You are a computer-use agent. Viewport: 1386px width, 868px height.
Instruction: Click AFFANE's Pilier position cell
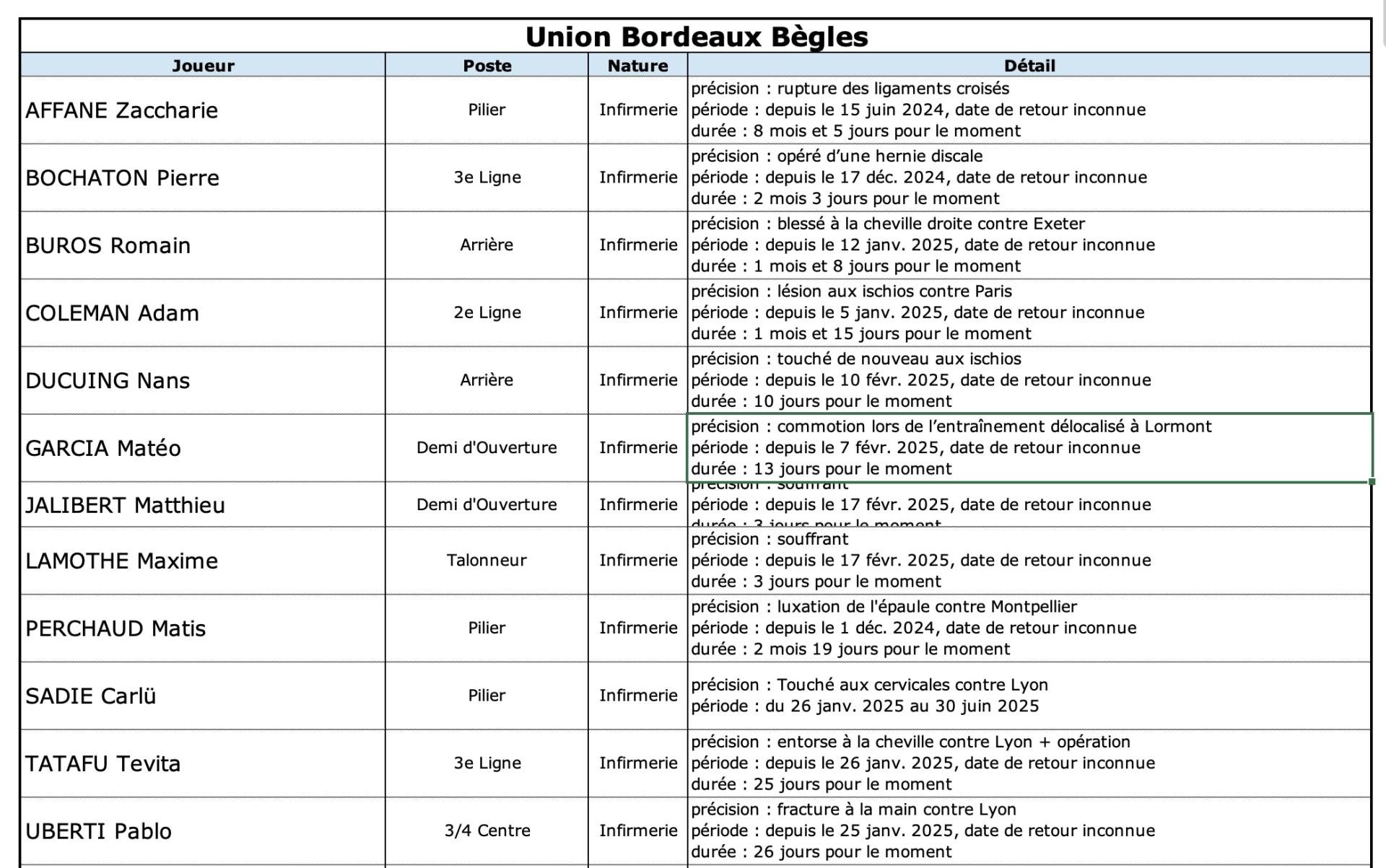click(487, 110)
